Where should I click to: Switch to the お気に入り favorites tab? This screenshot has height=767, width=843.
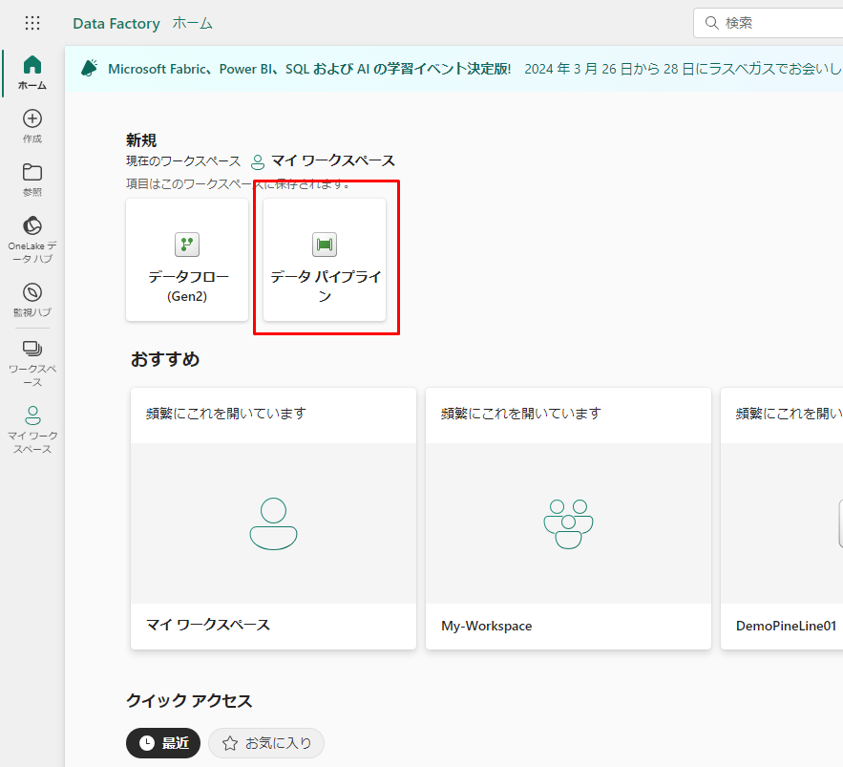click(x=266, y=743)
